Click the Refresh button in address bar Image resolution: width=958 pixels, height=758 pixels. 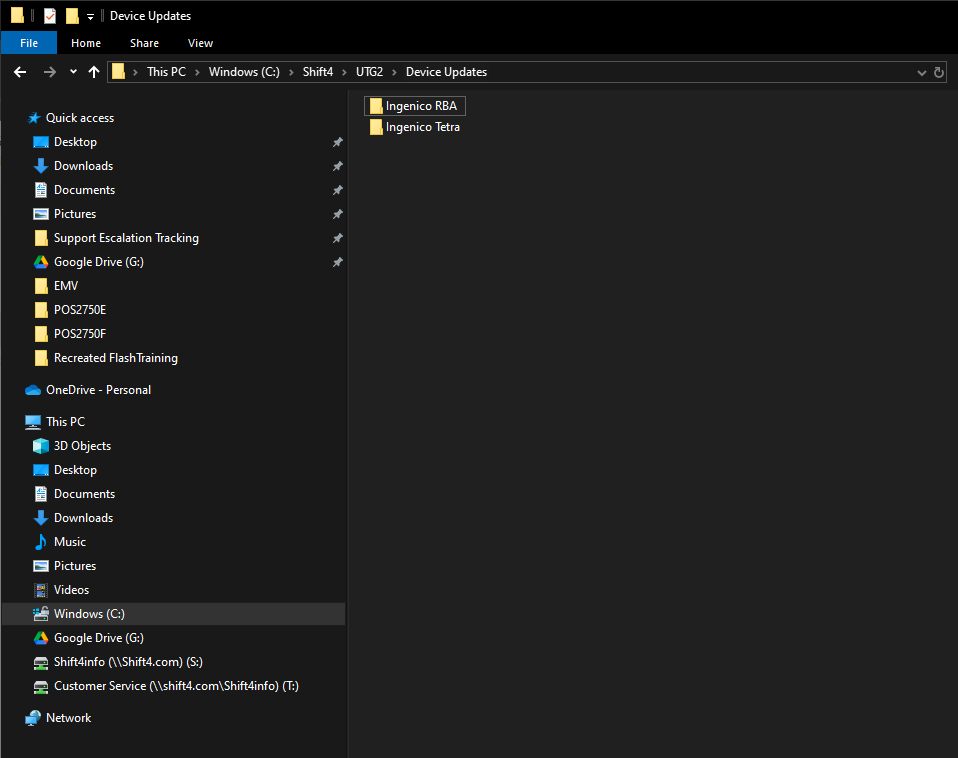click(x=938, y=72)
